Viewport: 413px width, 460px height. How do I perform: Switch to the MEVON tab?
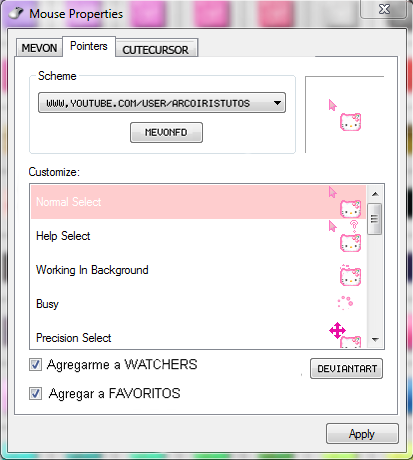39,48
